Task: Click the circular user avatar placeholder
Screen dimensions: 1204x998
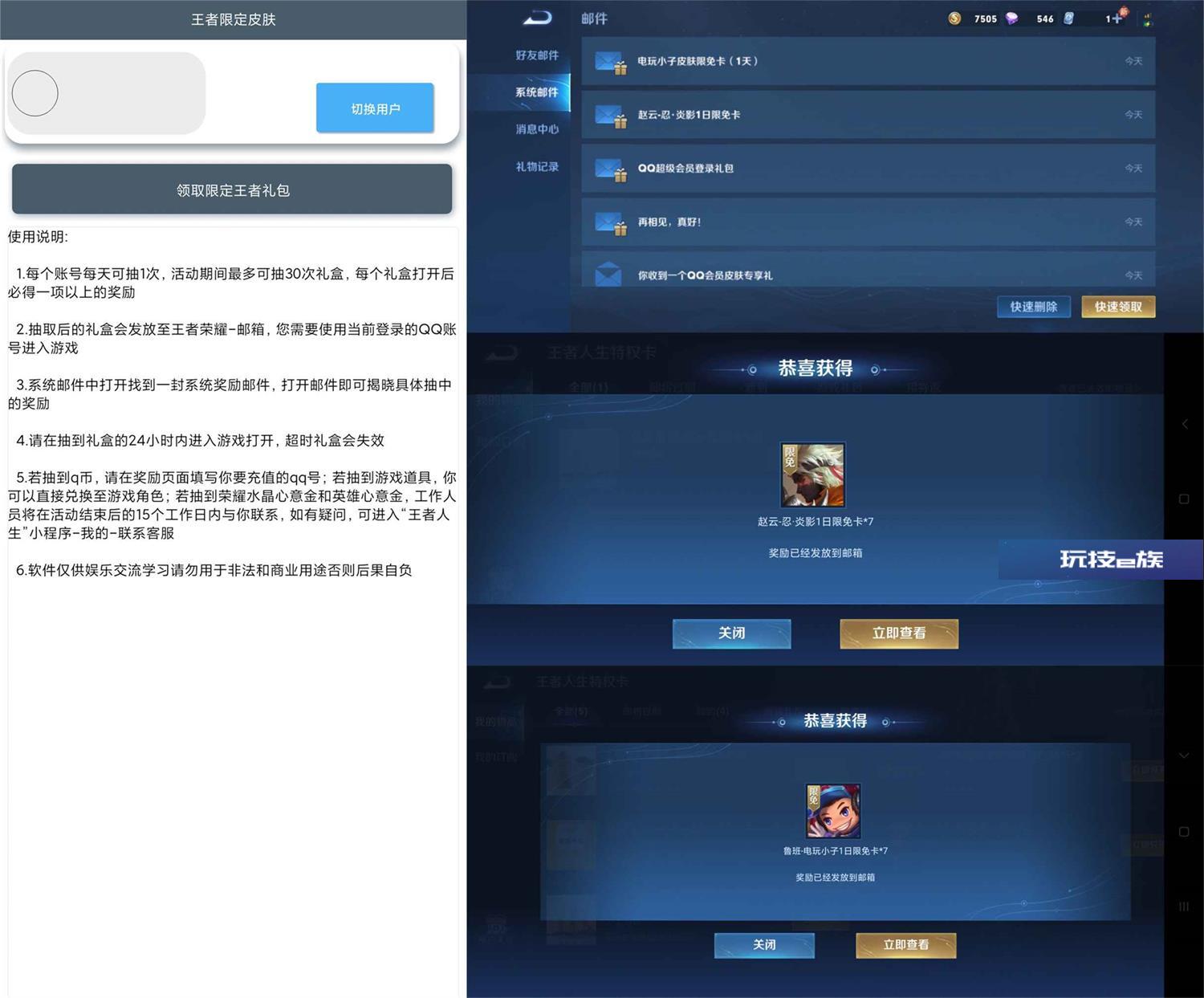Action: (35, 93)
